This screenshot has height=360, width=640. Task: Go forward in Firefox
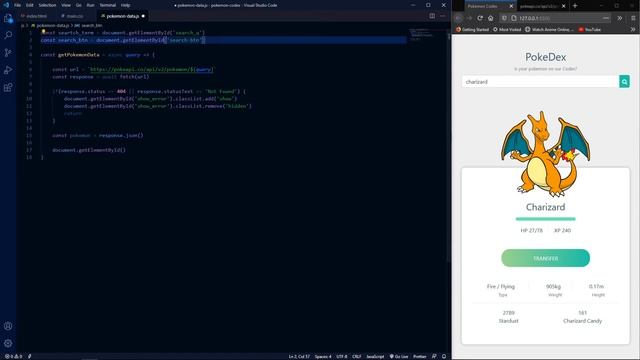click(469, 18)
